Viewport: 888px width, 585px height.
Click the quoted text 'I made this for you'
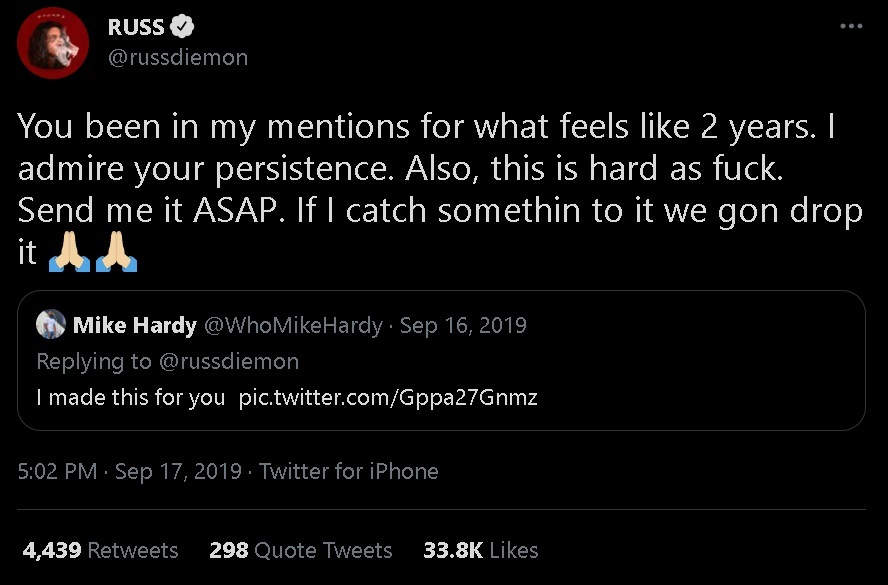(x=130, y=397)
